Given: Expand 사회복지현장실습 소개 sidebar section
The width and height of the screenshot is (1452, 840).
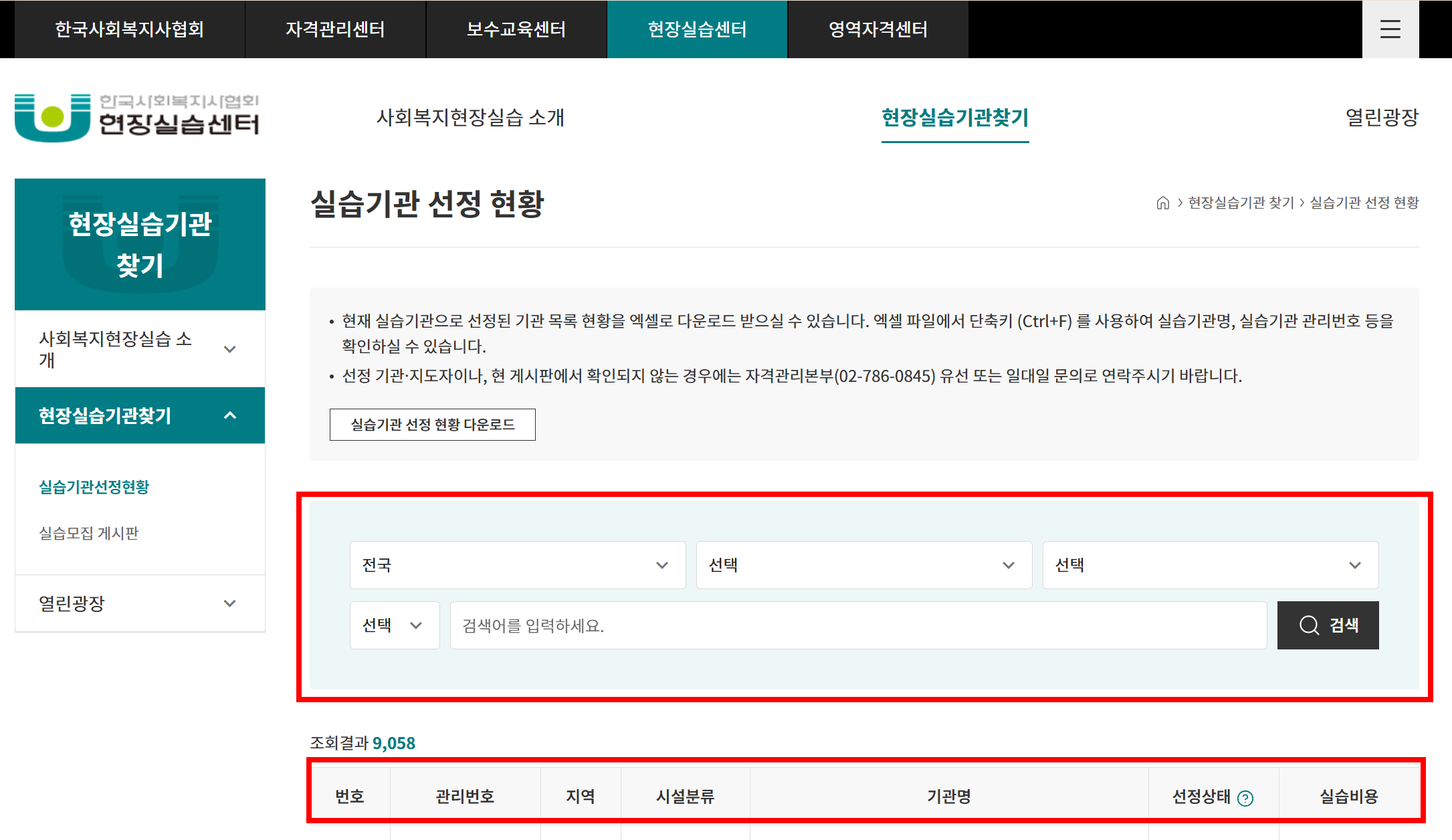Looking at the screenshot, I should click(229, 349).
